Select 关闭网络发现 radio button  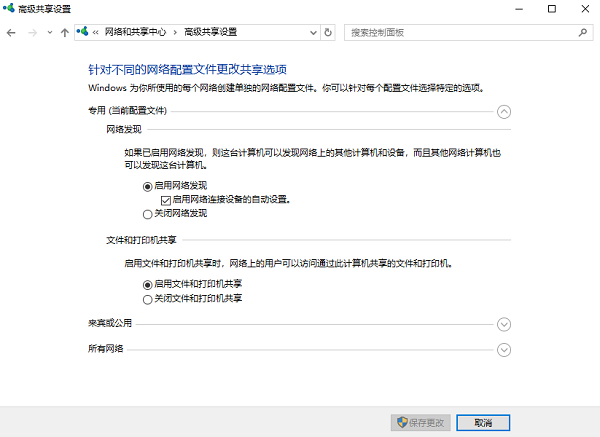tap(147, 214)
